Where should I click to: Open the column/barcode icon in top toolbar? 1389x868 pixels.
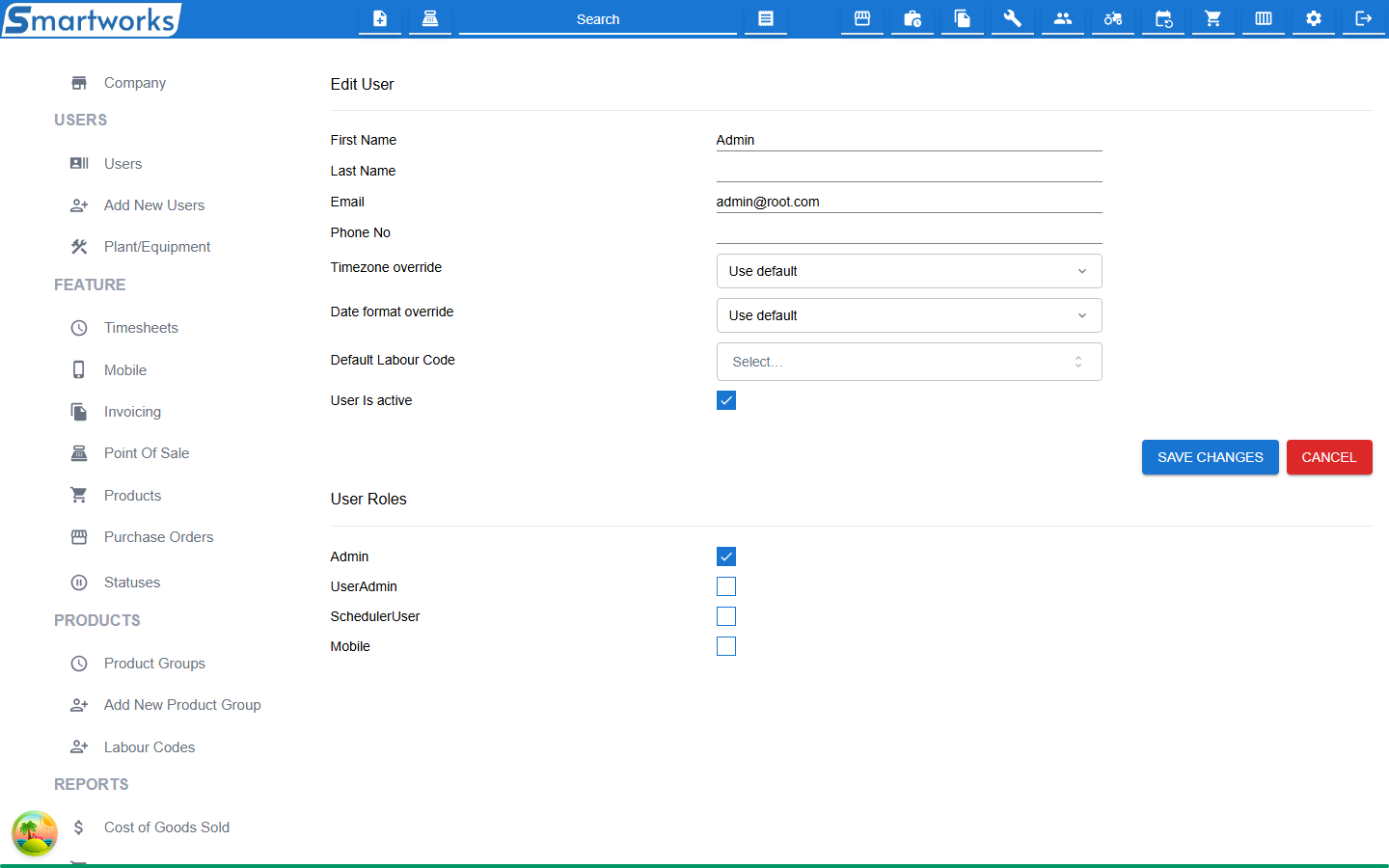pyautogui.click(x=1264, y=18)
